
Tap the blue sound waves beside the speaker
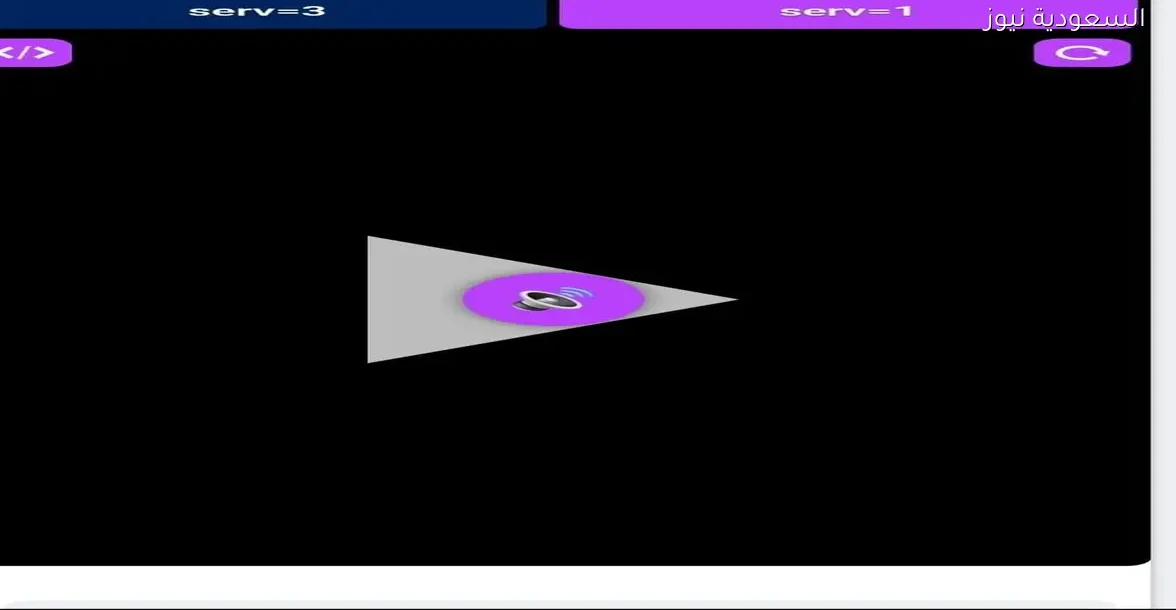576,295
